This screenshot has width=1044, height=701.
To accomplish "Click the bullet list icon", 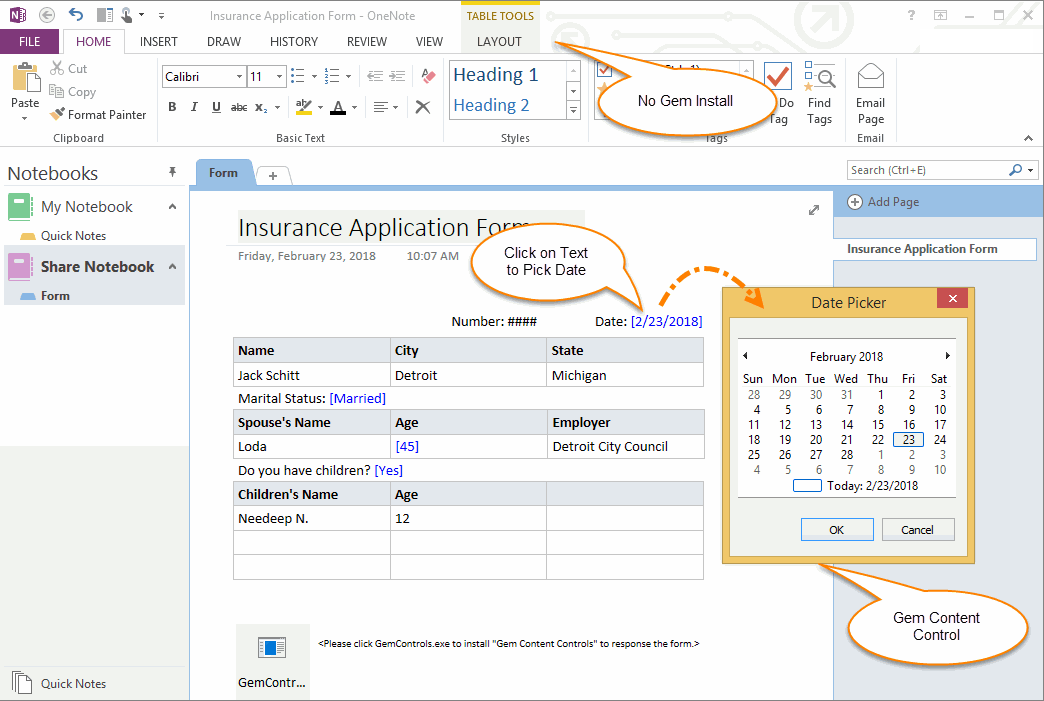I will click(x=298, y=76).
